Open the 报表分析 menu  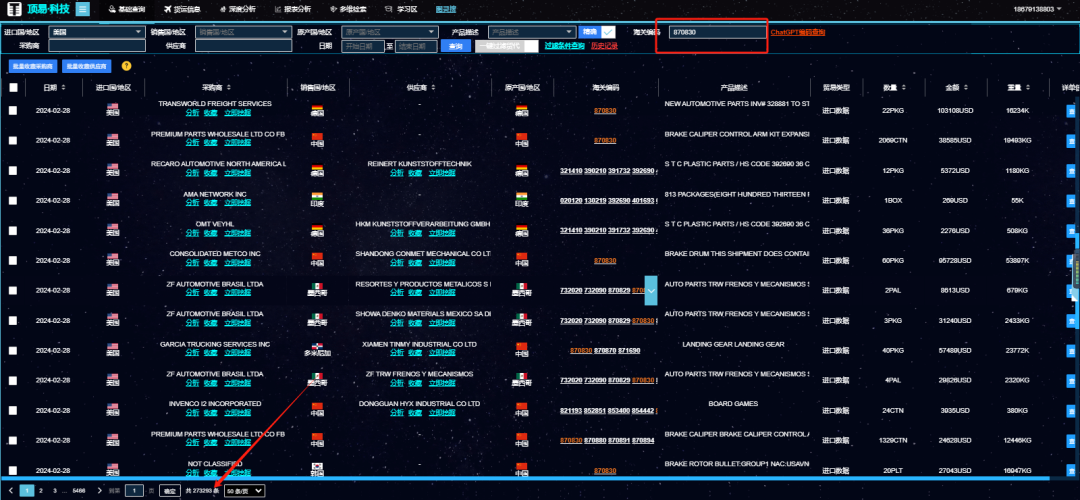[292, 9]
